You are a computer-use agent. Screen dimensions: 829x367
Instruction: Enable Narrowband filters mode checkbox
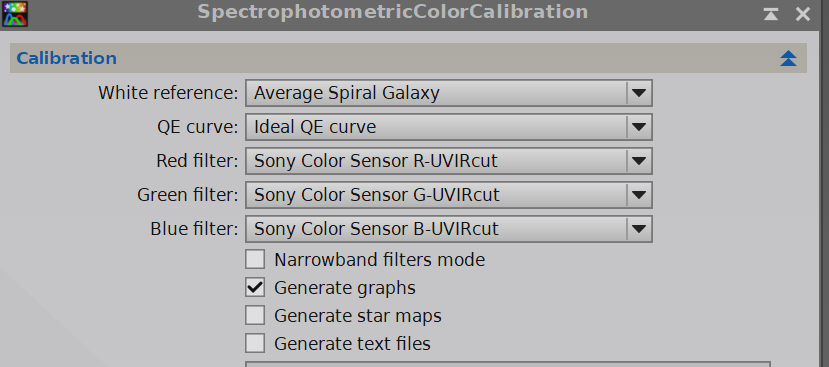[x=255, y=260]
